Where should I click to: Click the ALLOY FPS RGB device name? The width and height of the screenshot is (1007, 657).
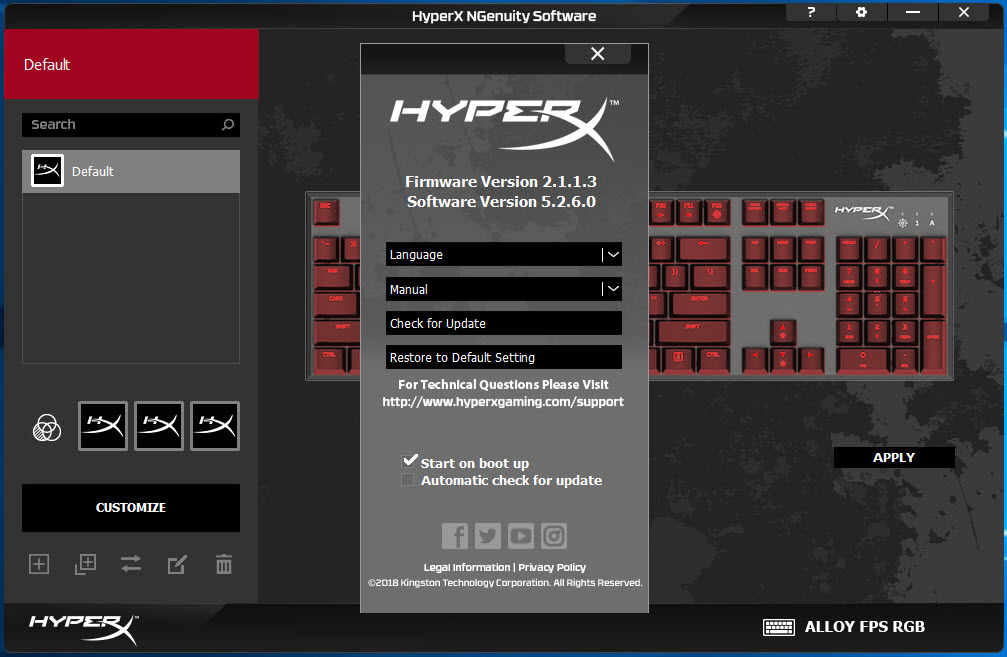click(865, 627)
